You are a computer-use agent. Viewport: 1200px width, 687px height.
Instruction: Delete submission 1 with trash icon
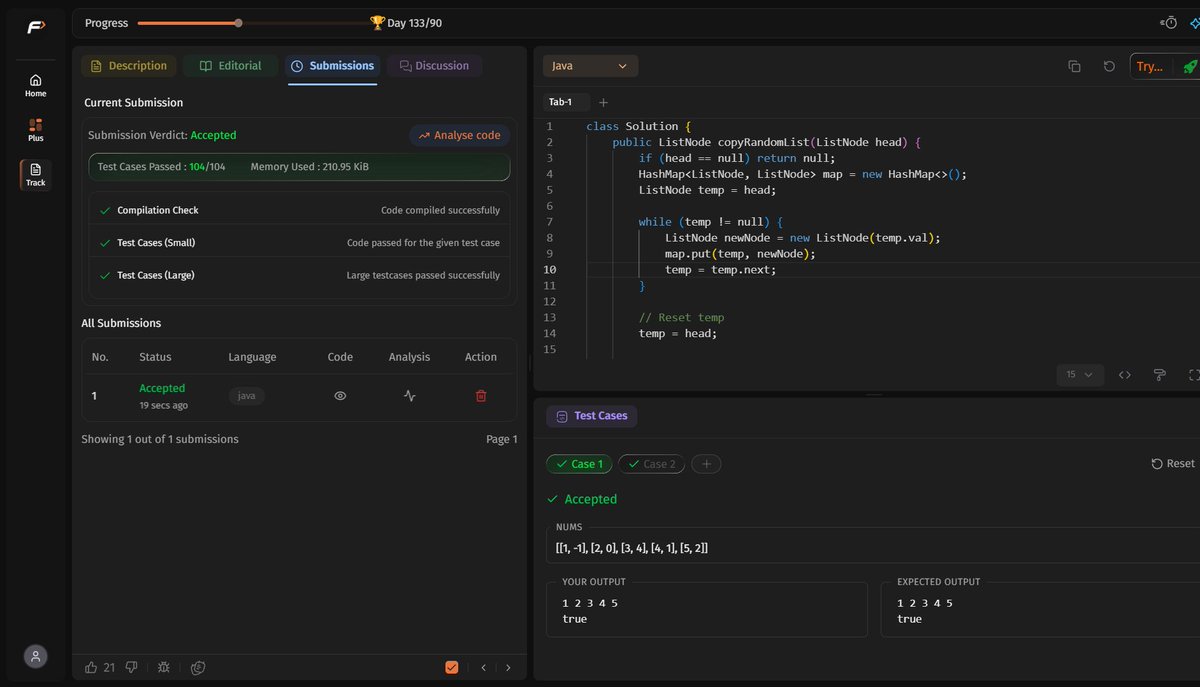click(481, 396)
